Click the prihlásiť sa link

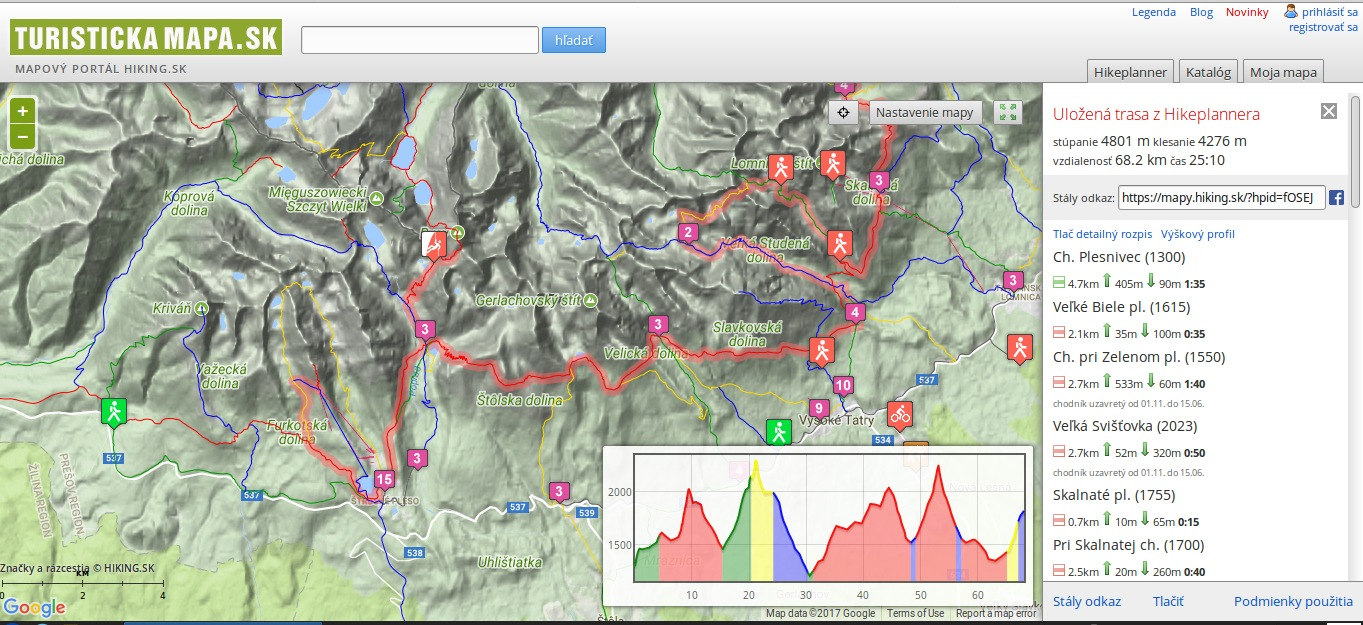pyautogui.click(x=1330, y=12)
